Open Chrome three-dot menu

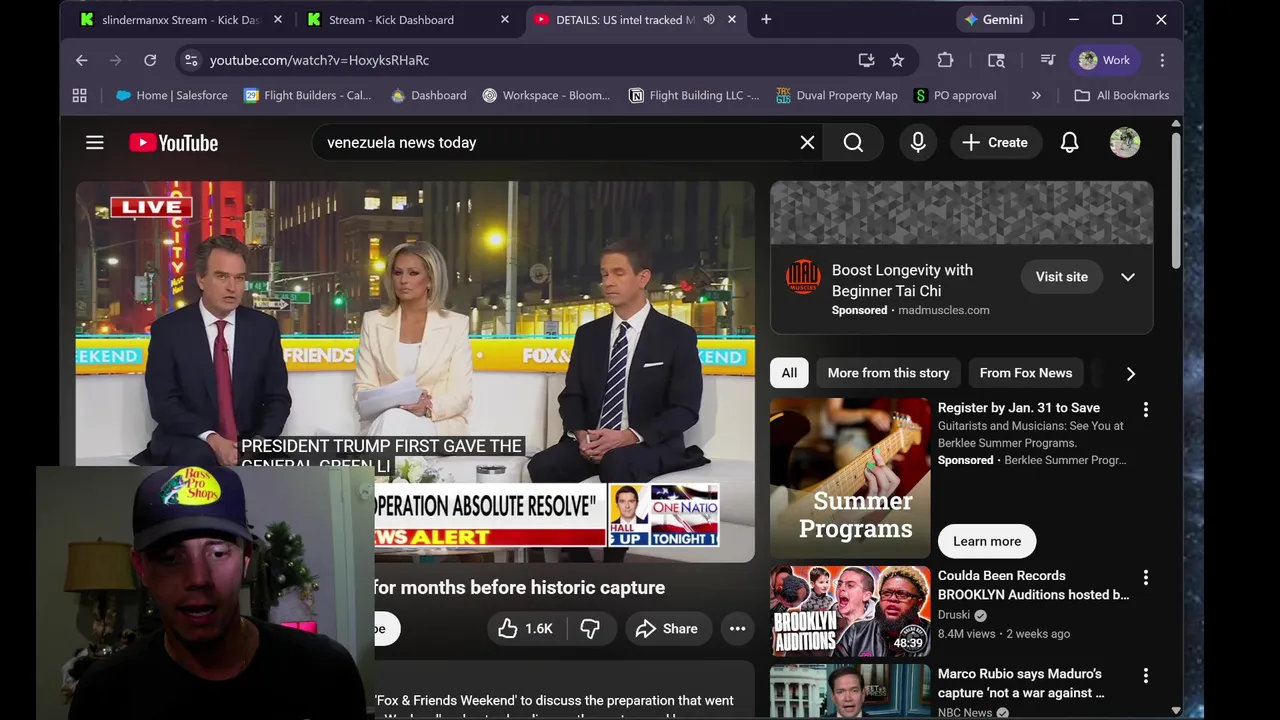point(1162,60)
